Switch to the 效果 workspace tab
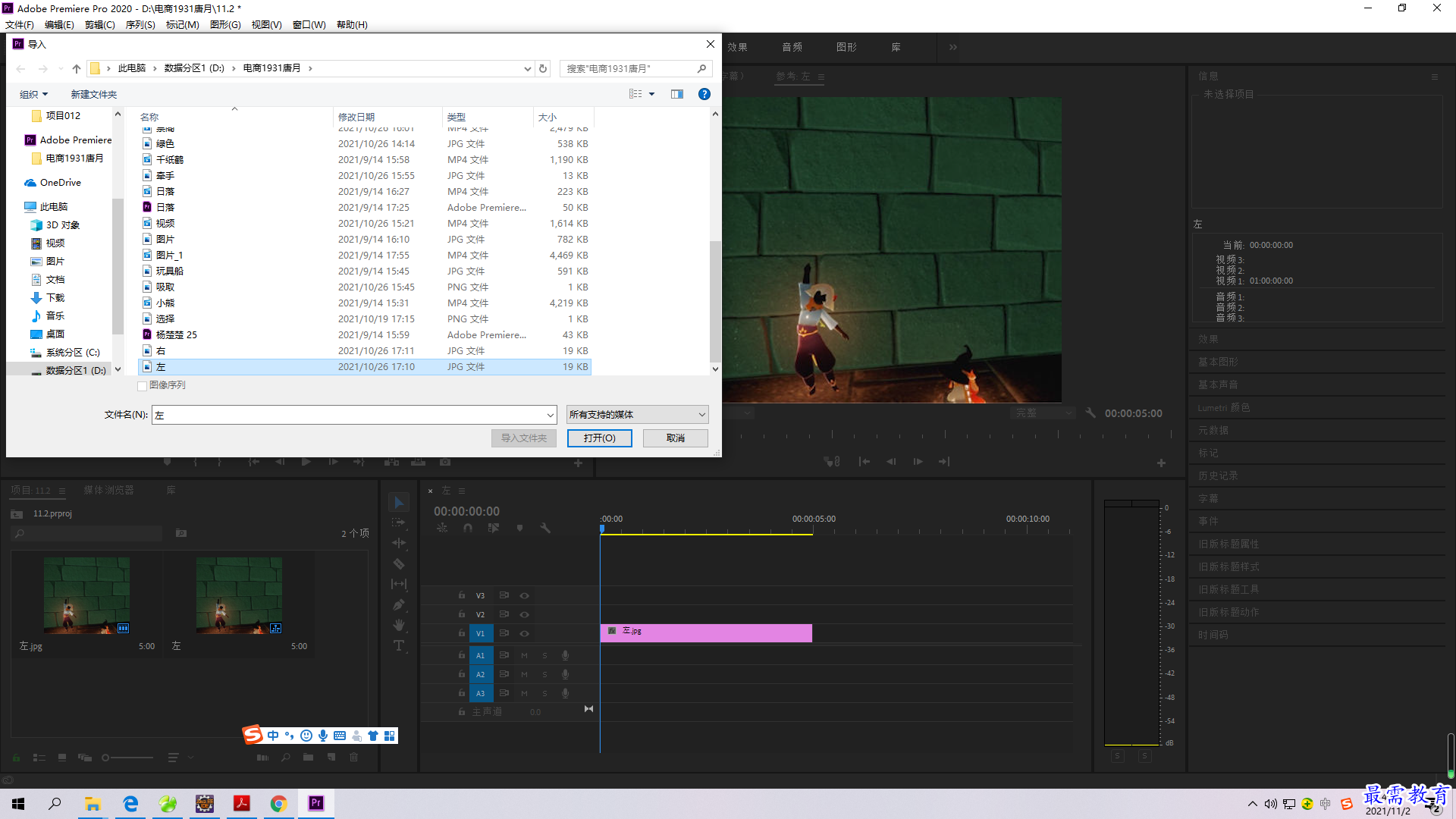Screen dimensions: 1456x819 (x=738, y=47)
